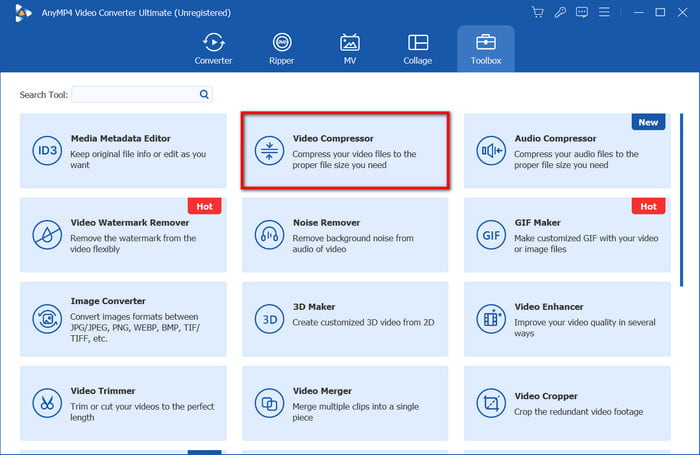Open GIF Maker title text
Viewport: 700px width, 455px height.
pyautogui.click(x=538, y=222)
